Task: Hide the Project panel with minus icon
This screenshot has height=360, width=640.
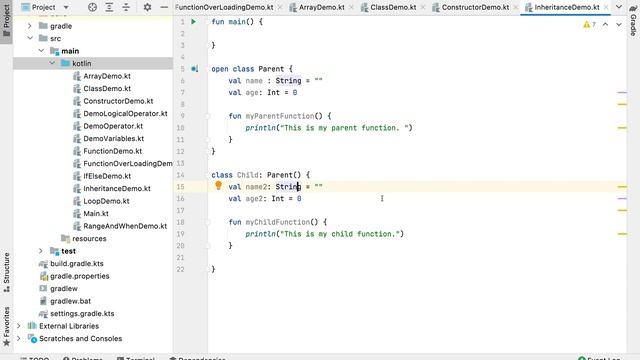Action: (x=164, y=7)
